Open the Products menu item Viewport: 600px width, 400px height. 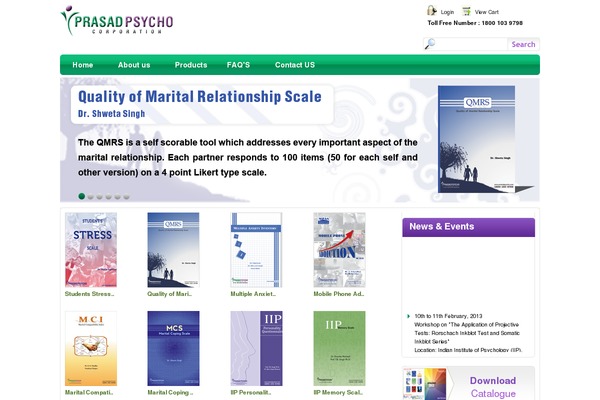(191, 65)
